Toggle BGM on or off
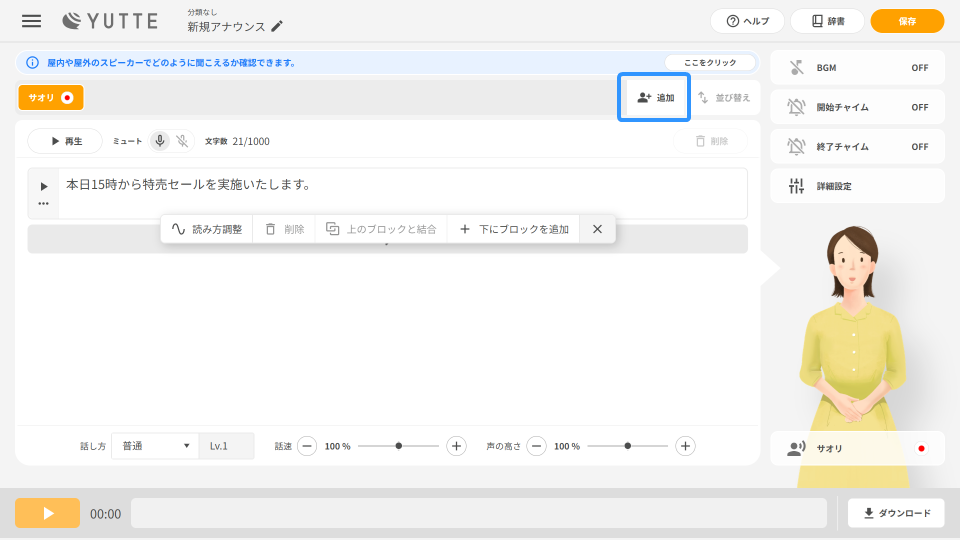 tap(857, 68)
